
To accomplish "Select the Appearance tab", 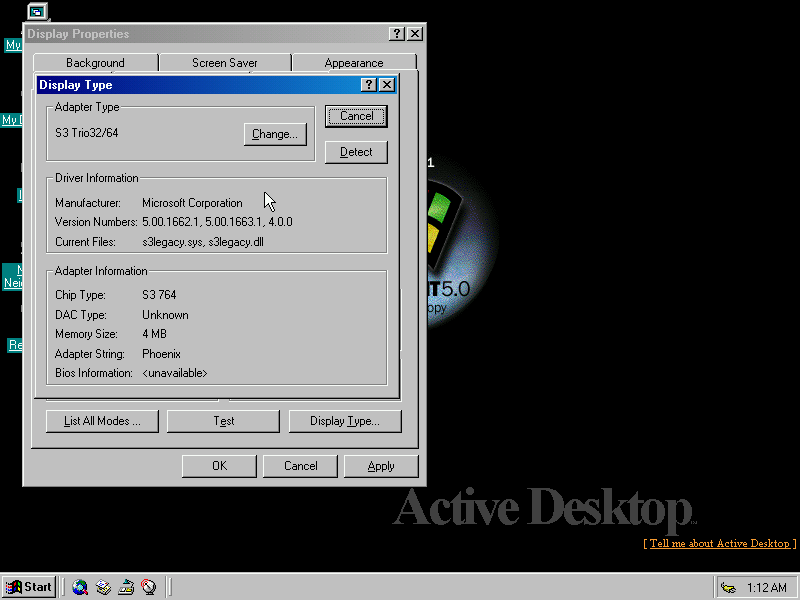I will [353, 63].
